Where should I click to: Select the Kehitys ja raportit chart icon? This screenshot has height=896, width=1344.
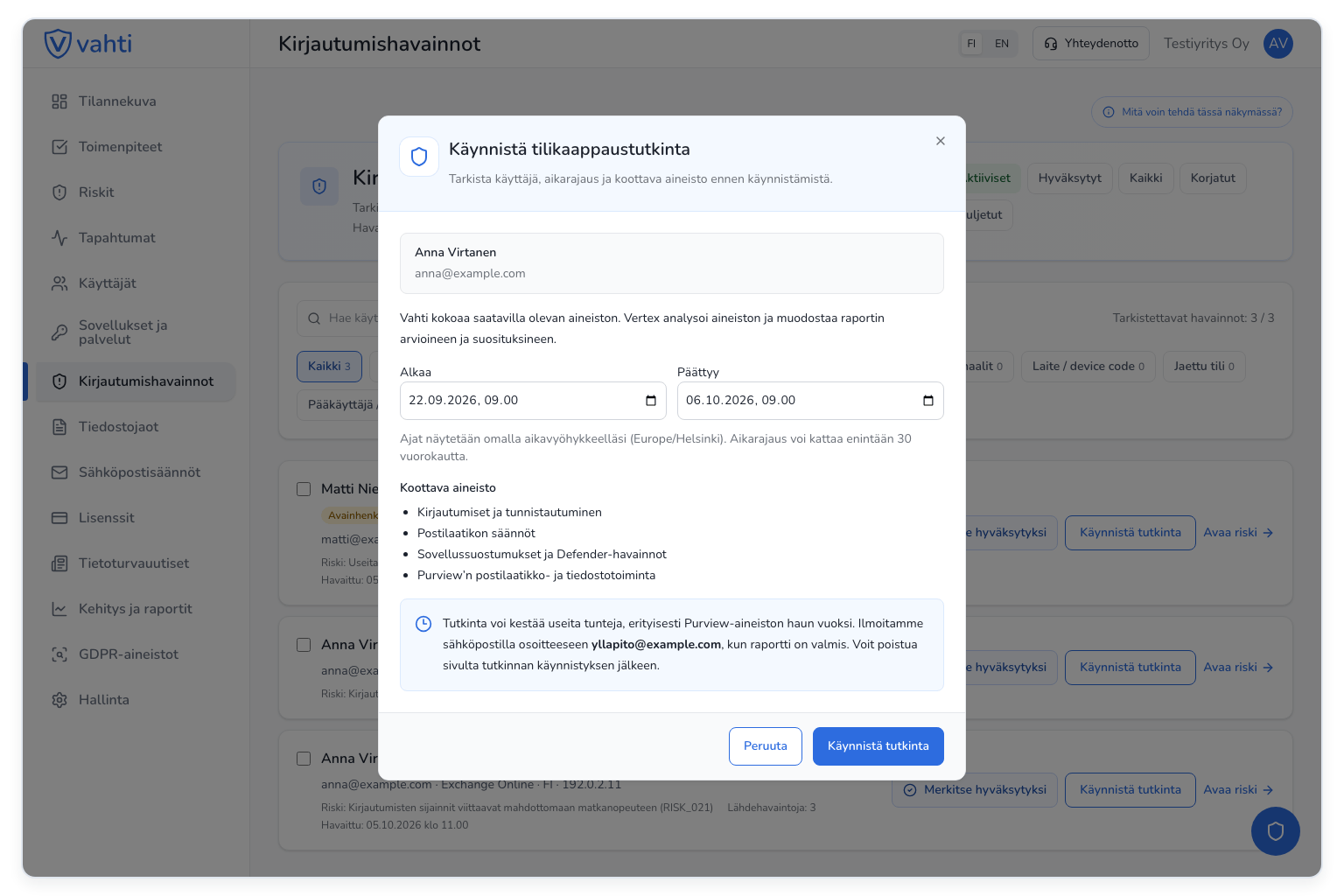click(59, 609)
